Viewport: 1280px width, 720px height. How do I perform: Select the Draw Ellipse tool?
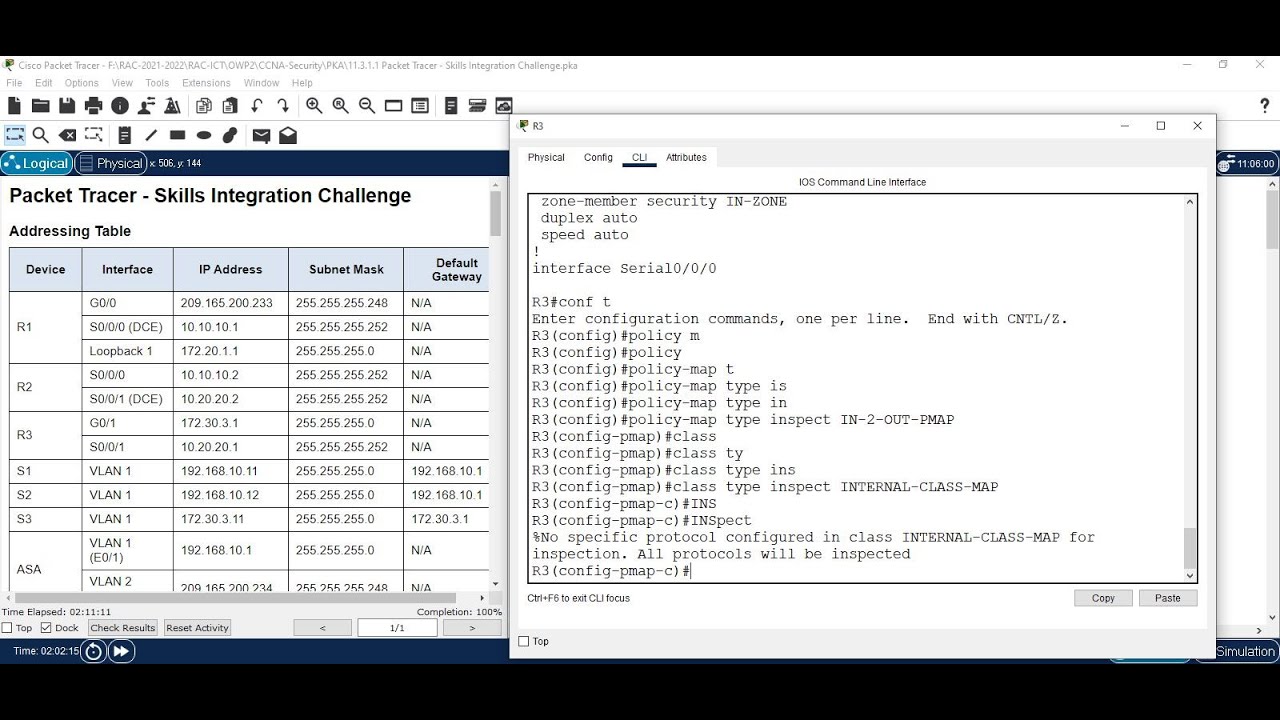click(x=204, y=135)
